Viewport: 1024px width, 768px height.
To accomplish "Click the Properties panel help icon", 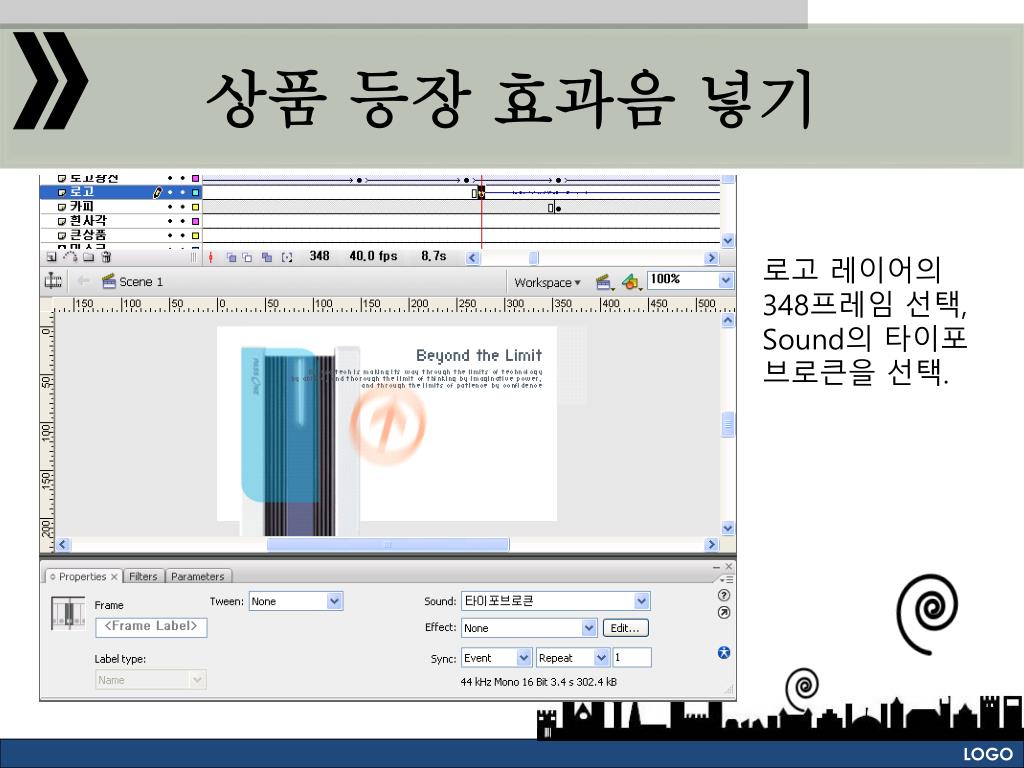I will tap(724, 595).
